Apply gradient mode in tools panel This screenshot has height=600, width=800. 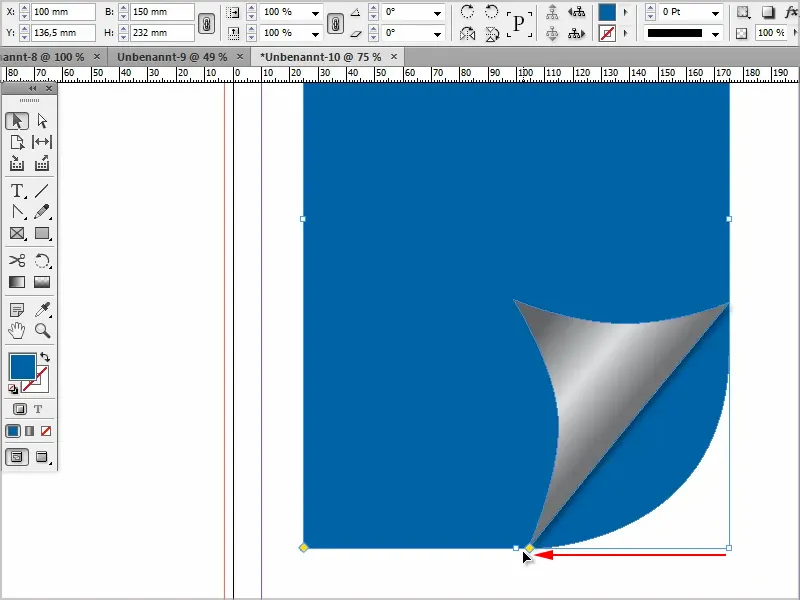(30, 431)
